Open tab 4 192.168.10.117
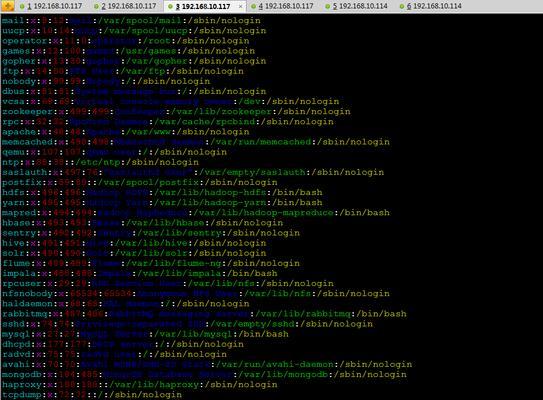This screenshot has height=400, width=543. 282,6
